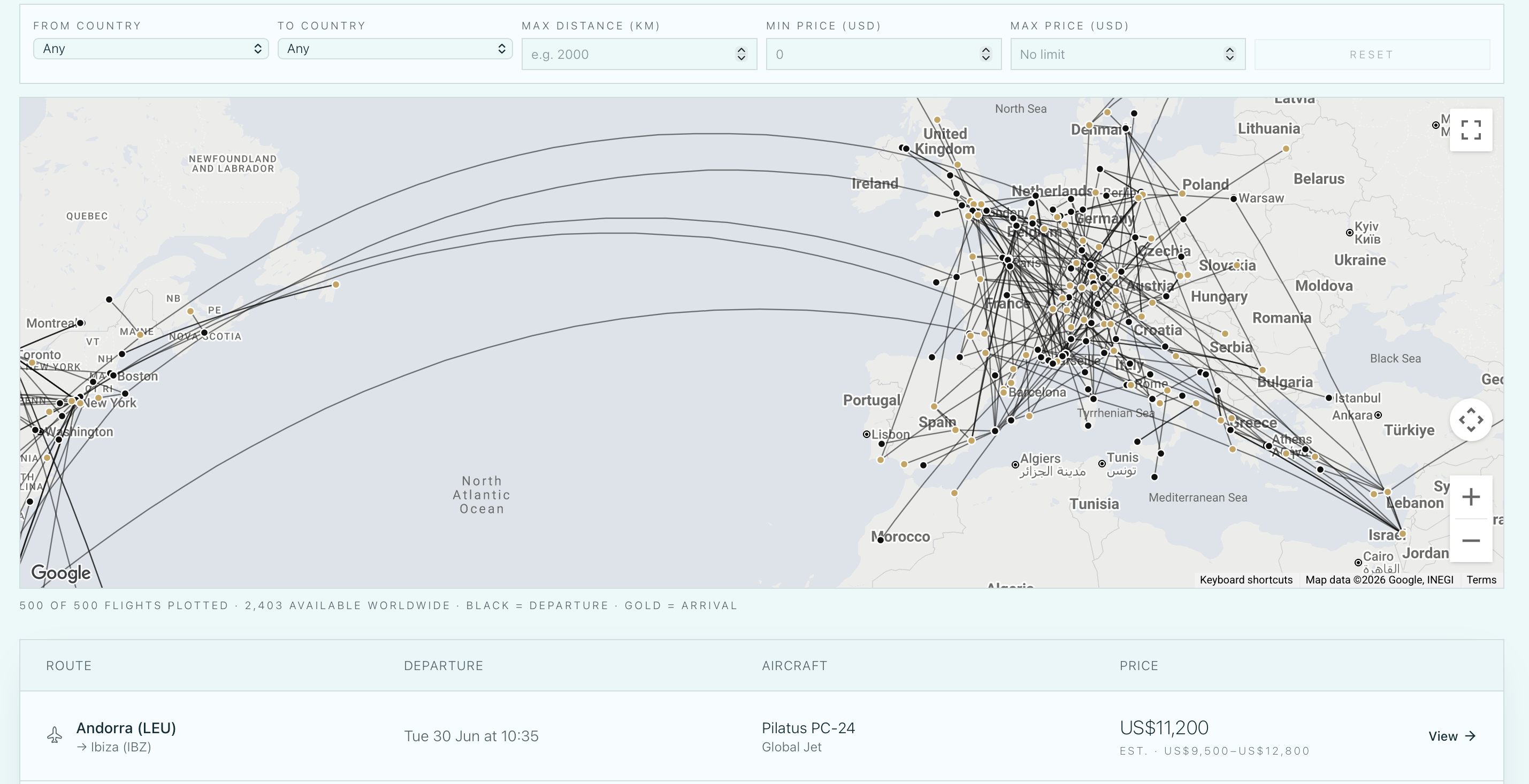Screen dimensions: 1529x784
Task: Click the Max Price input field
Action: point(1128,54)
